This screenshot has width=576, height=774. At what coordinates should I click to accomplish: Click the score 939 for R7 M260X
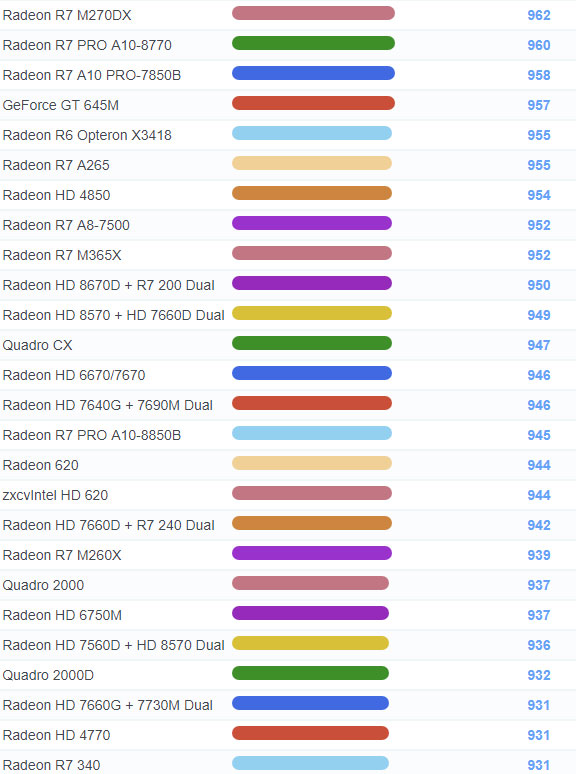click(538, 555)
